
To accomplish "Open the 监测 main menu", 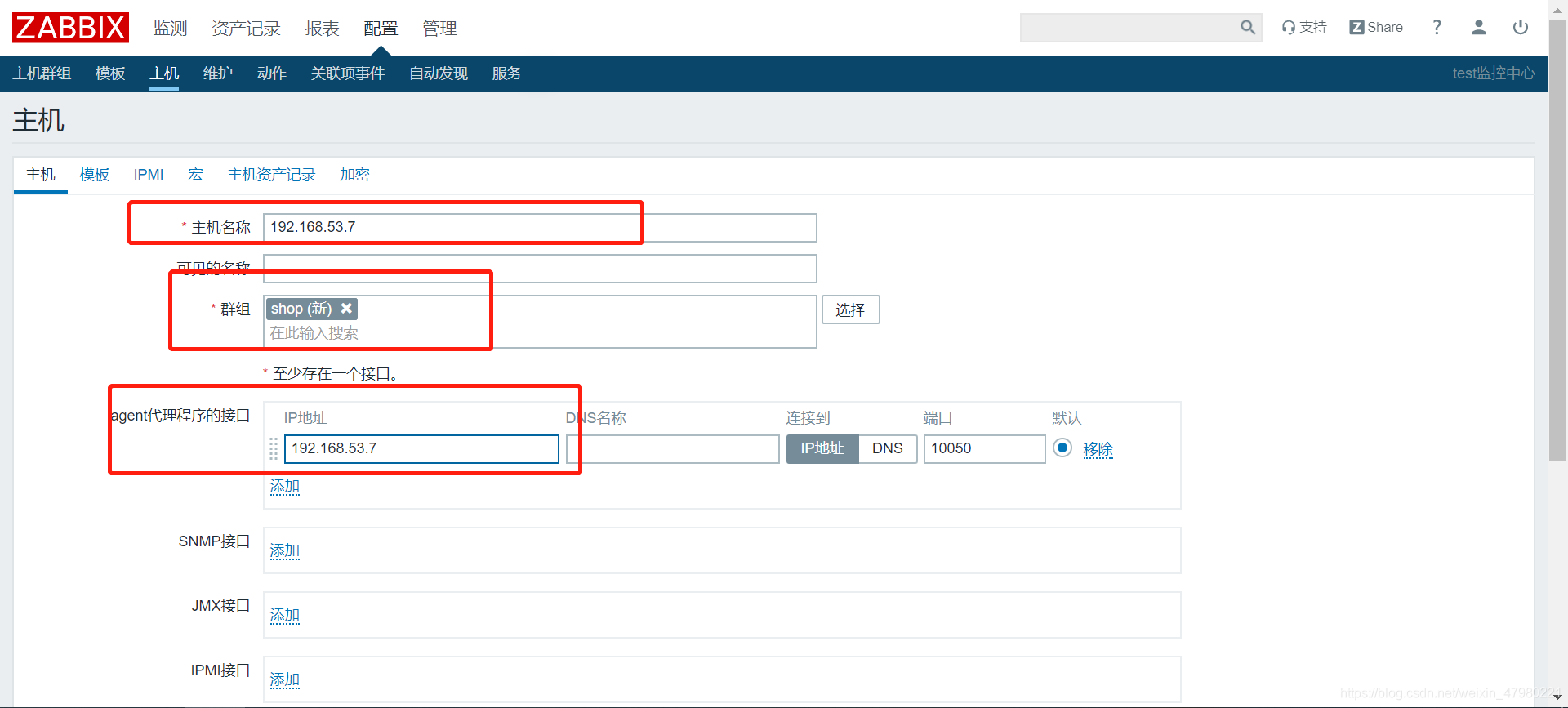I will click(170, 28).
